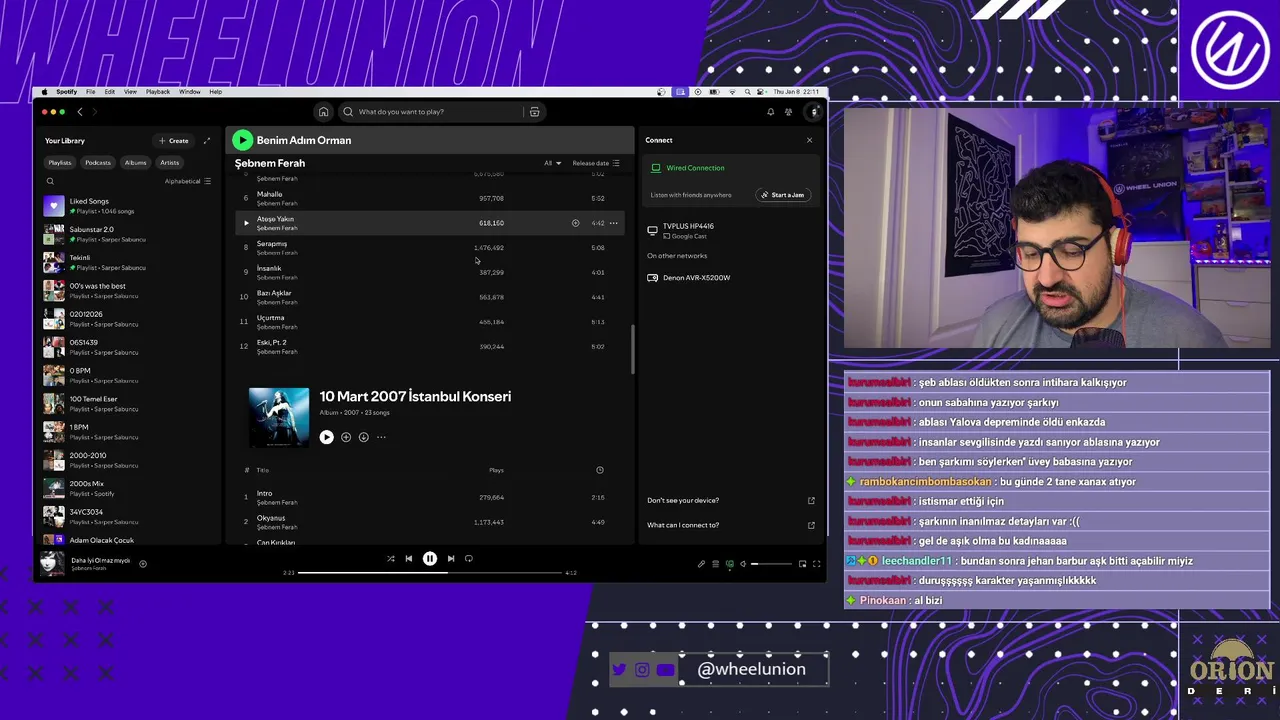Open the Window menu
Viewport: 1280px width, 720px height.
[x=190, y=92]
